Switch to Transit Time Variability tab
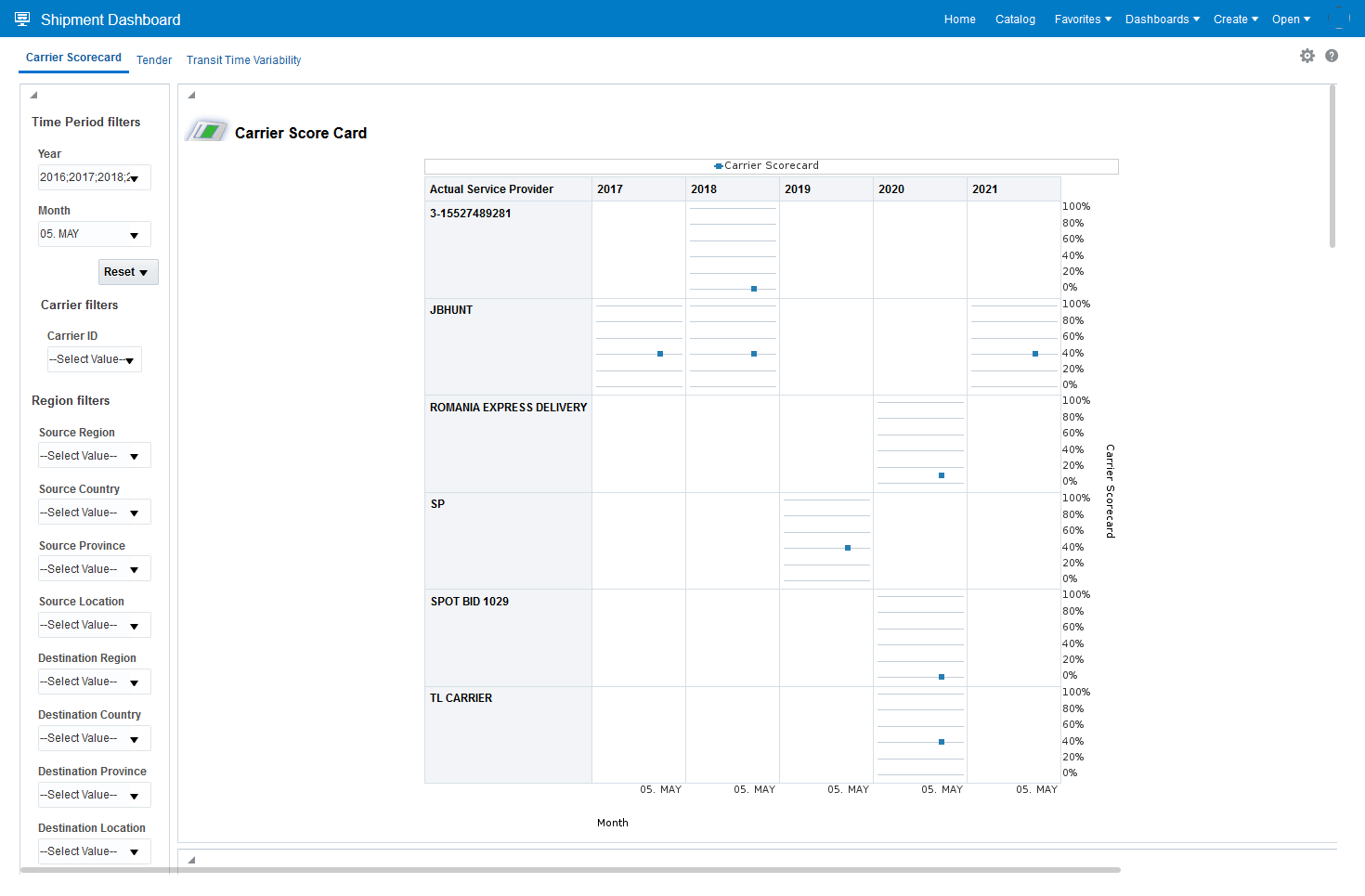1365x896 pixels. (x=243, y=60)
